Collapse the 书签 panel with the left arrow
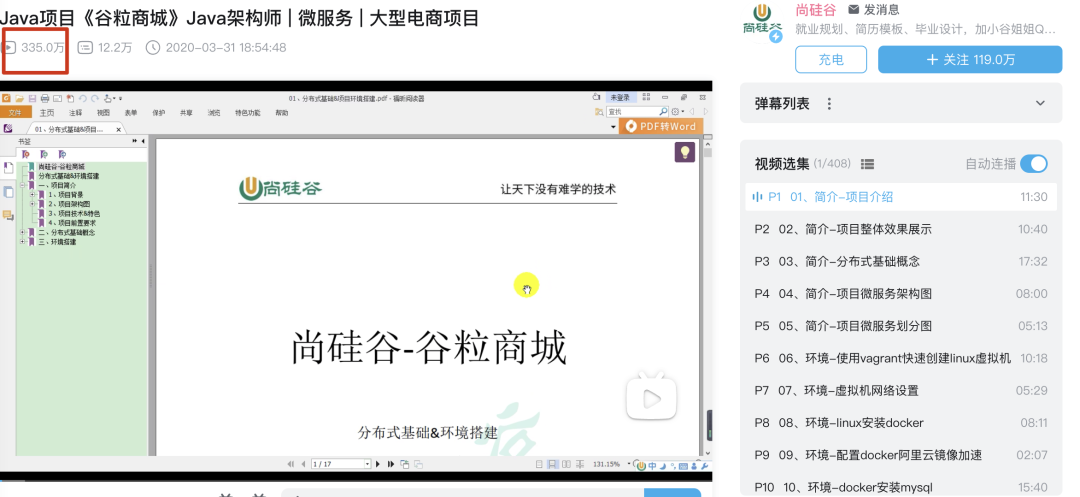The width and height of the screenshot is (1080, 497). 143,141
